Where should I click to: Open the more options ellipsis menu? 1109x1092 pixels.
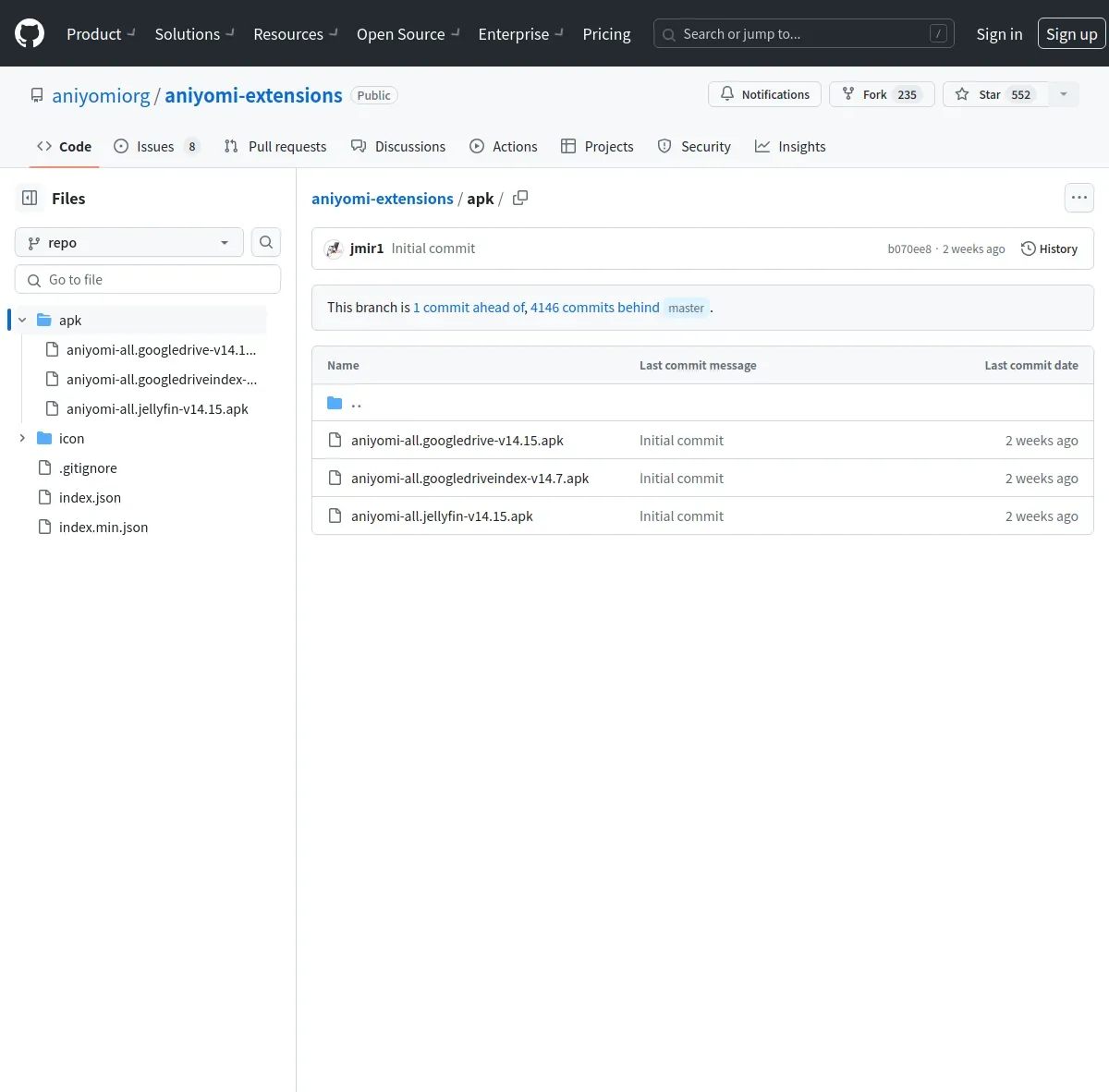coord(1079,198)
